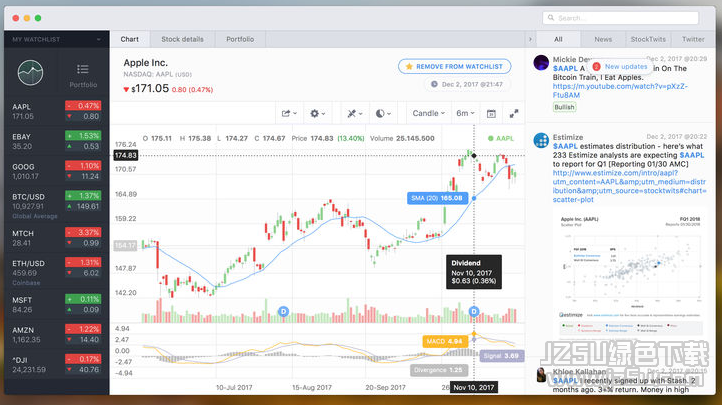Click the clock timestamp Dec 2, 2017 @21:47
722x405 pixels.
pyautogui.click(x=467, y=84)
